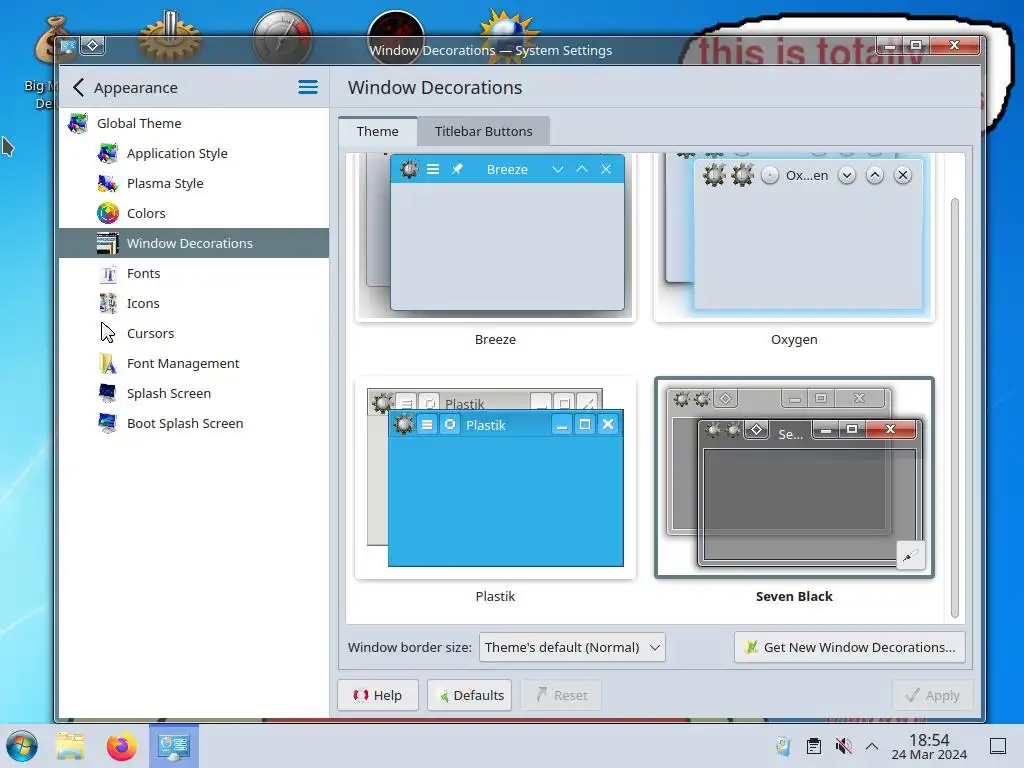Select the Colors label
Viewport: 1024px width, 768px height.
146,214
